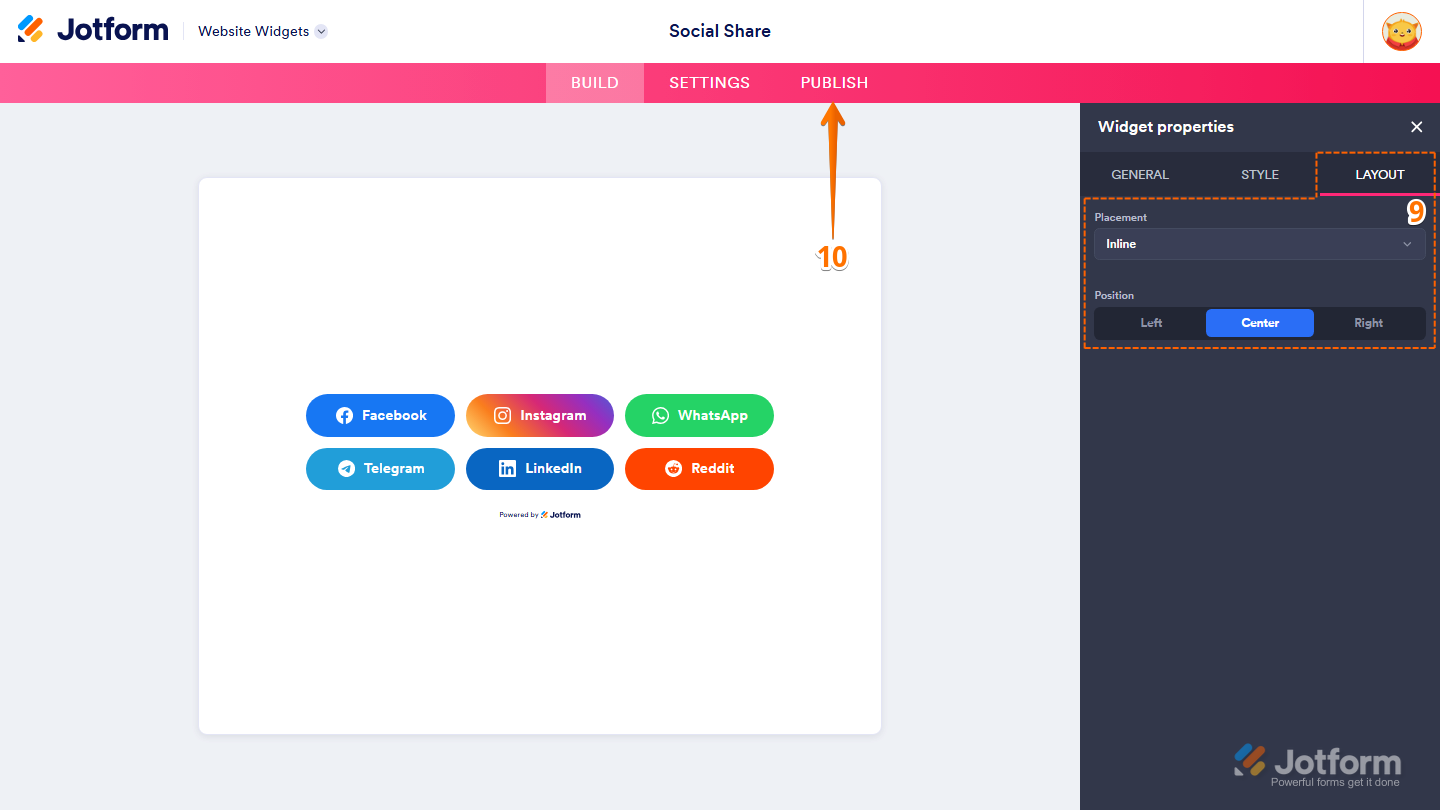Expand the Placement Inline dropdown
The width and height of the screenshot is (1440, 810).
pyautogui.click(x=1260, y=244)
